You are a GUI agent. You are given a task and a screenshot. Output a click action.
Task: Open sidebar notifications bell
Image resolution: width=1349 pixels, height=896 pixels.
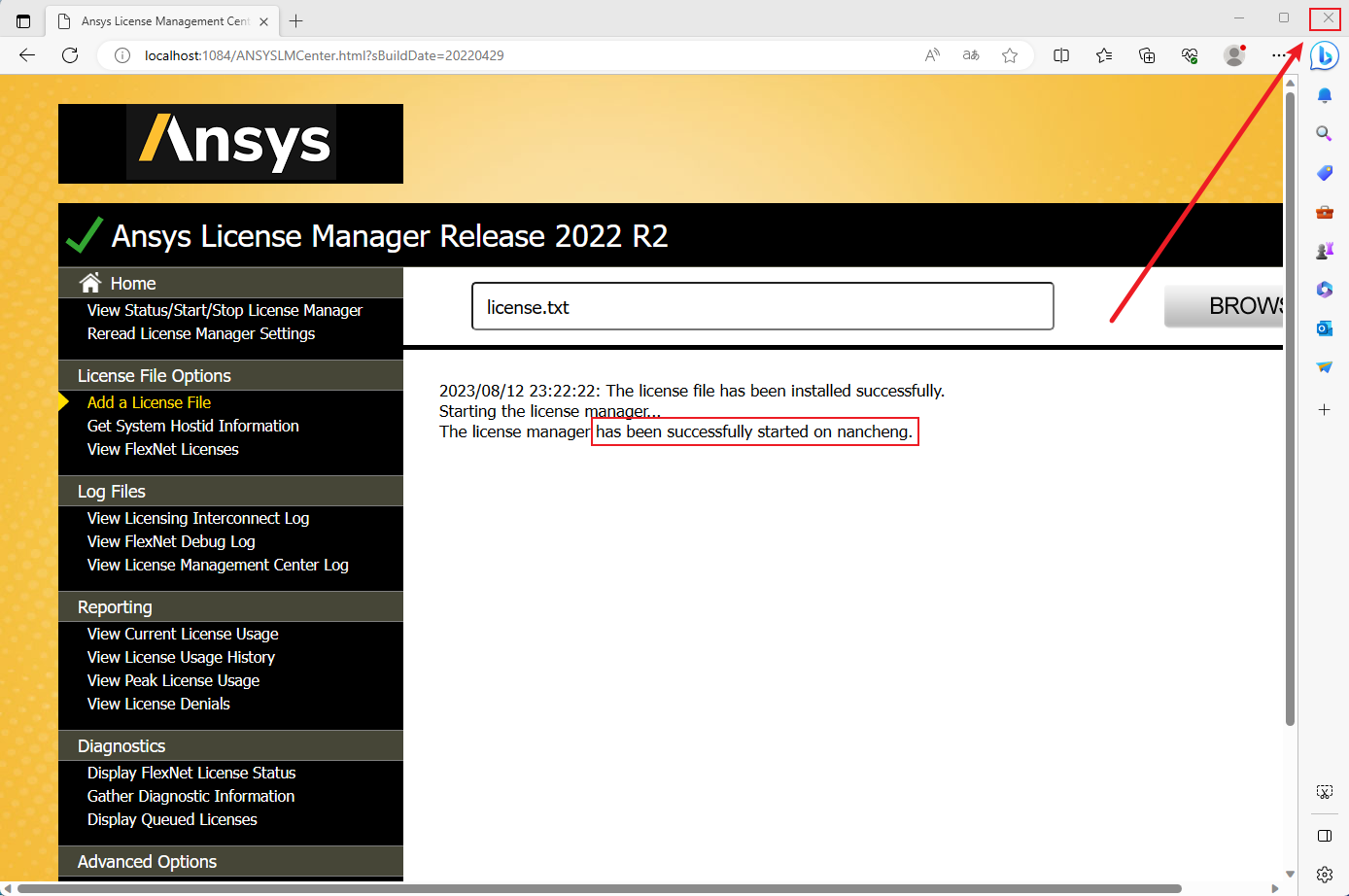[x=1324, y=95]
